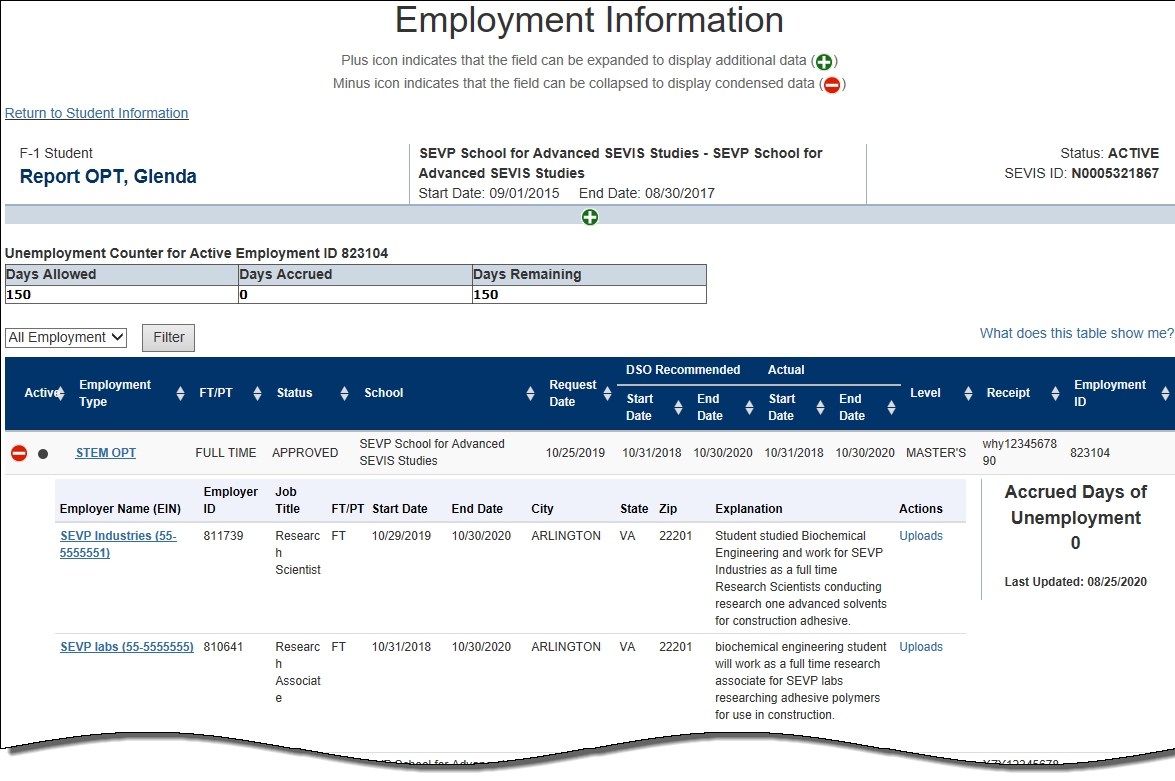Click the black active indicator dot in the STEM OPT row

43,453
